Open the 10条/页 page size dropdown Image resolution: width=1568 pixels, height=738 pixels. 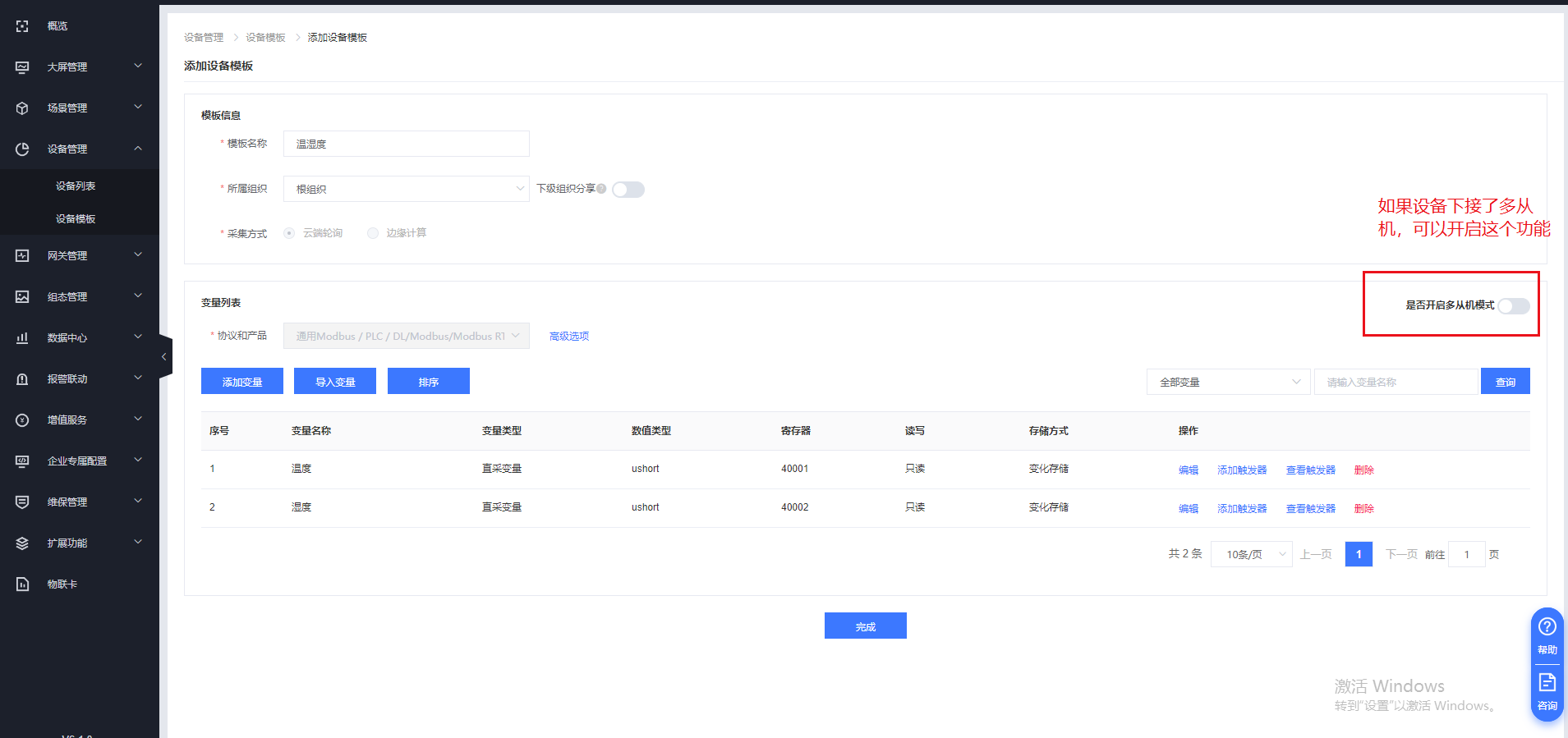click(1251, 555)
